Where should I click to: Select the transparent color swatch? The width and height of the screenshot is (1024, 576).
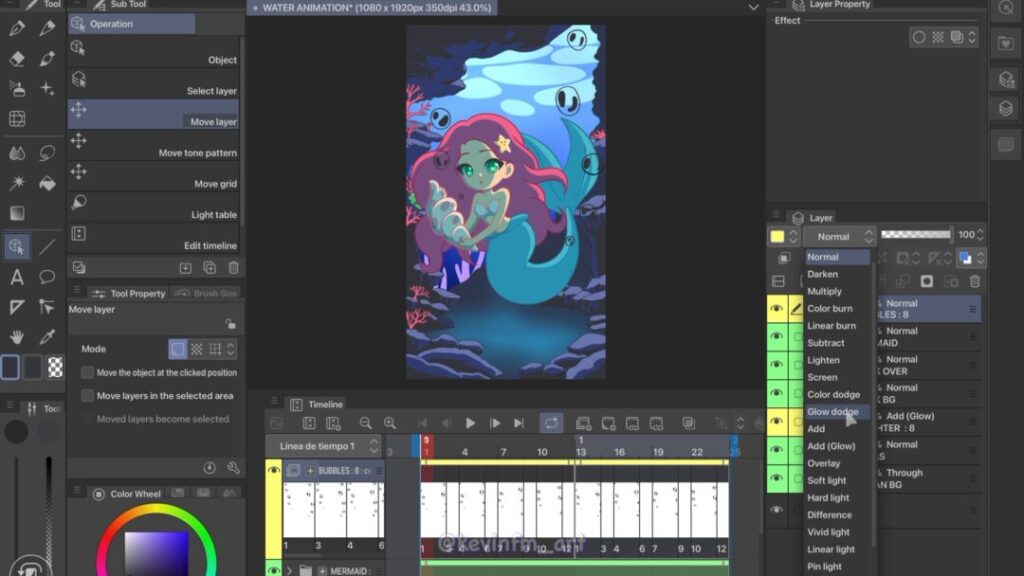click(x=56, y=368)
